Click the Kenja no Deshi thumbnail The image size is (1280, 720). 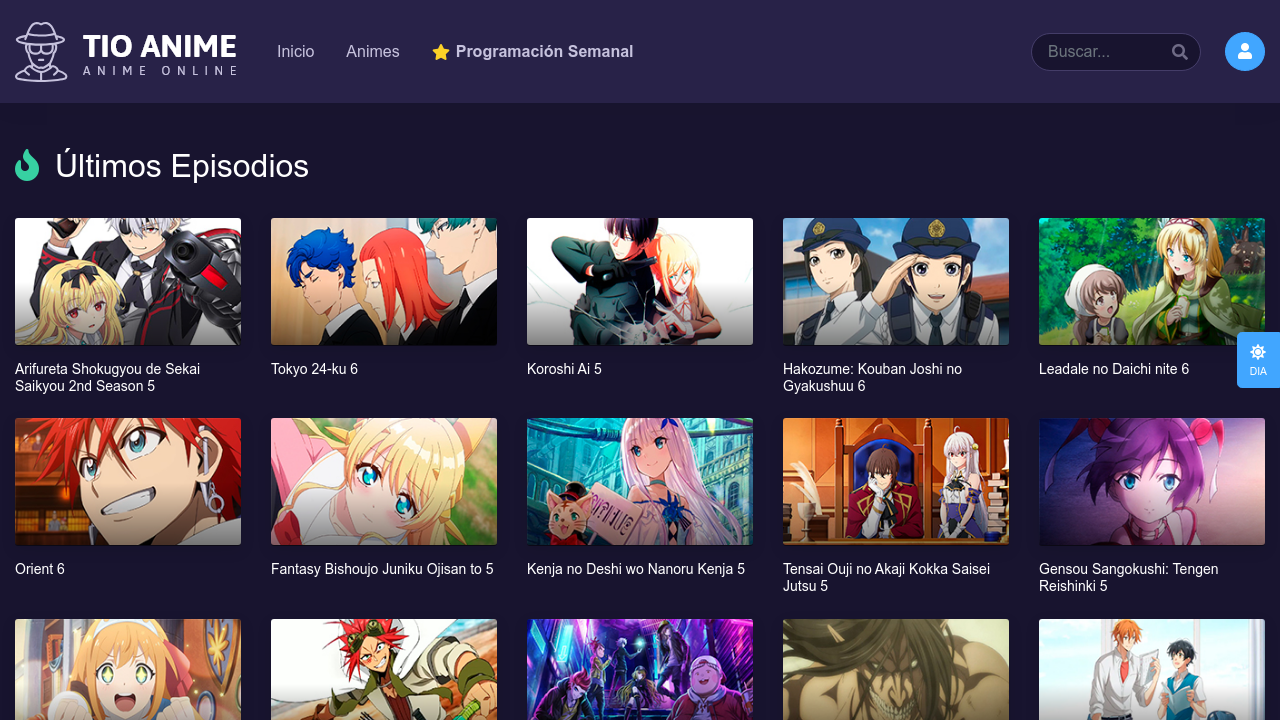click(640, 482)
